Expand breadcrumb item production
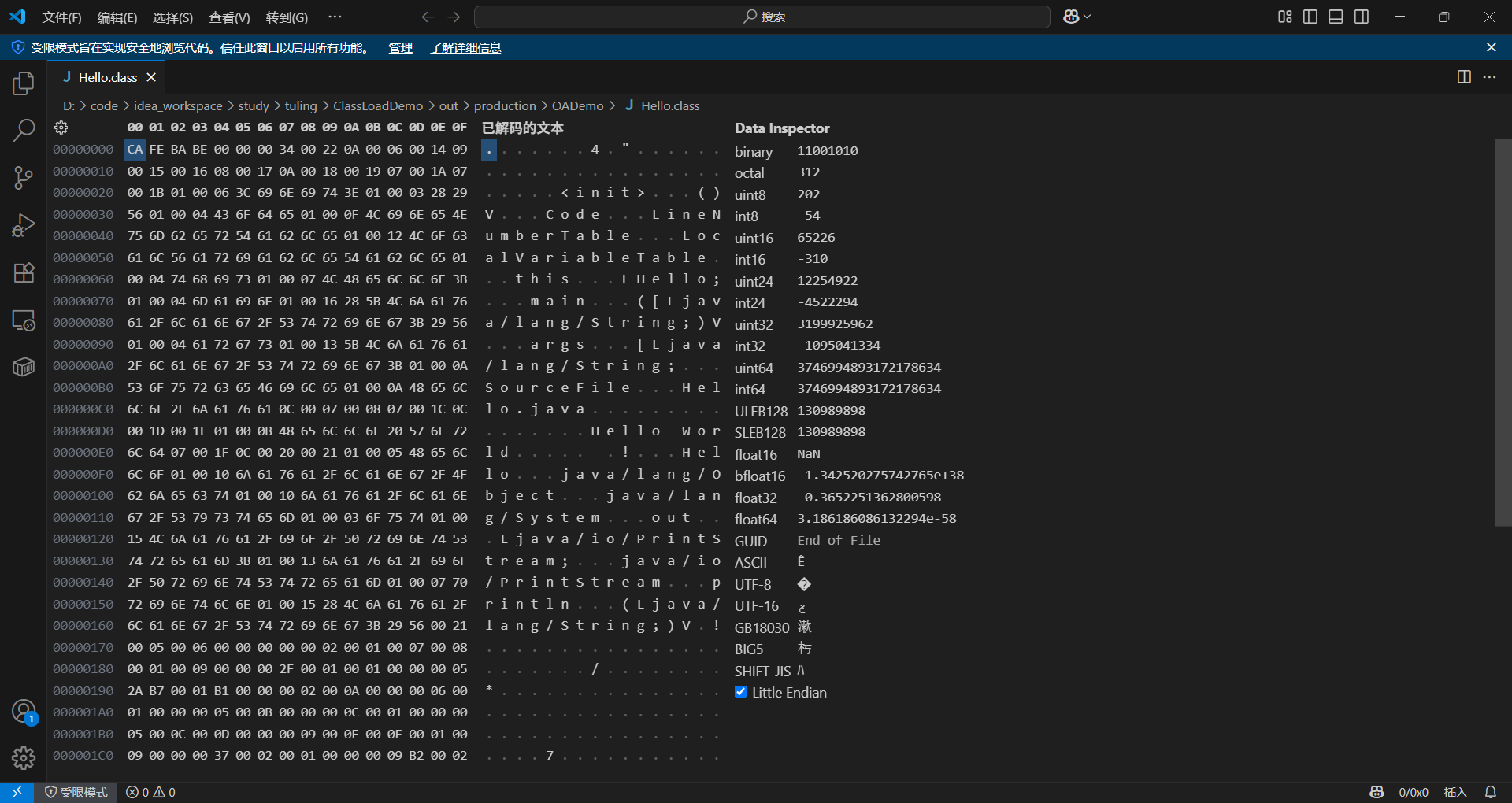Image resolution: width=1512 pixels, height=803 pixels. tap(505, 105)
